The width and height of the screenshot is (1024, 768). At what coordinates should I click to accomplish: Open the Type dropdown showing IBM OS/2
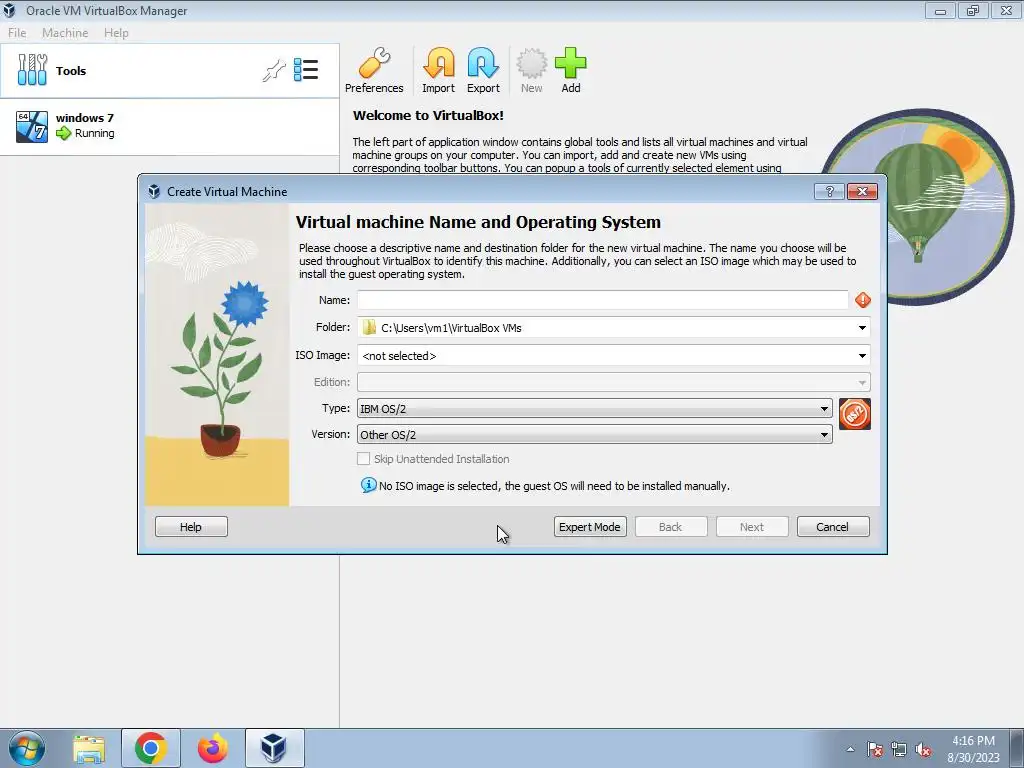point(595,409)
